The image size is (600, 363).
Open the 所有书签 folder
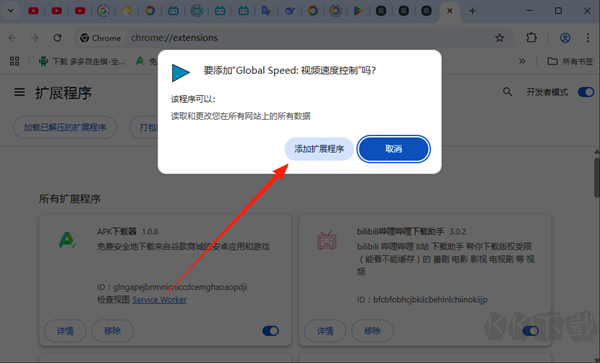click(570, 61)
